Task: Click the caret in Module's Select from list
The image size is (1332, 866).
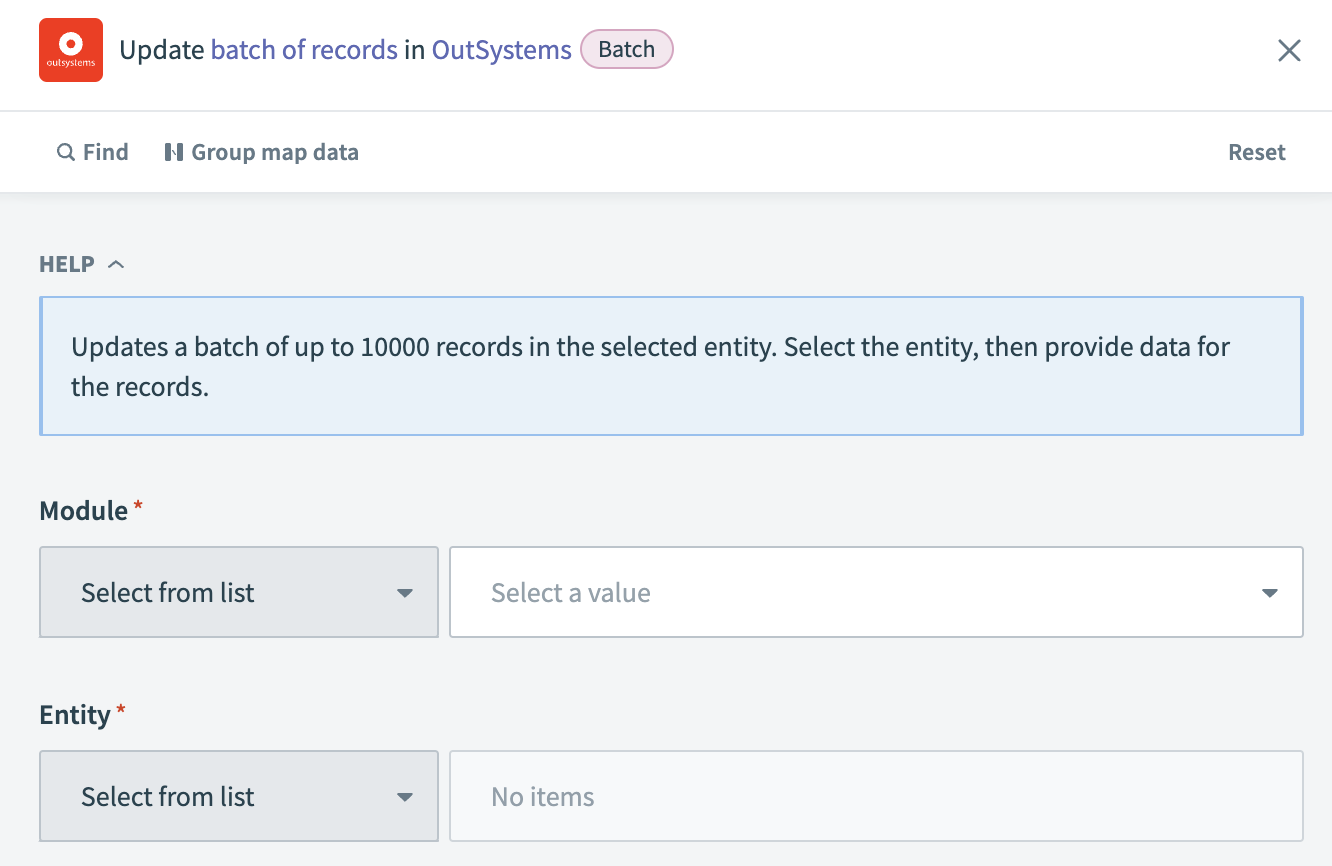Action: pos(404,593)
